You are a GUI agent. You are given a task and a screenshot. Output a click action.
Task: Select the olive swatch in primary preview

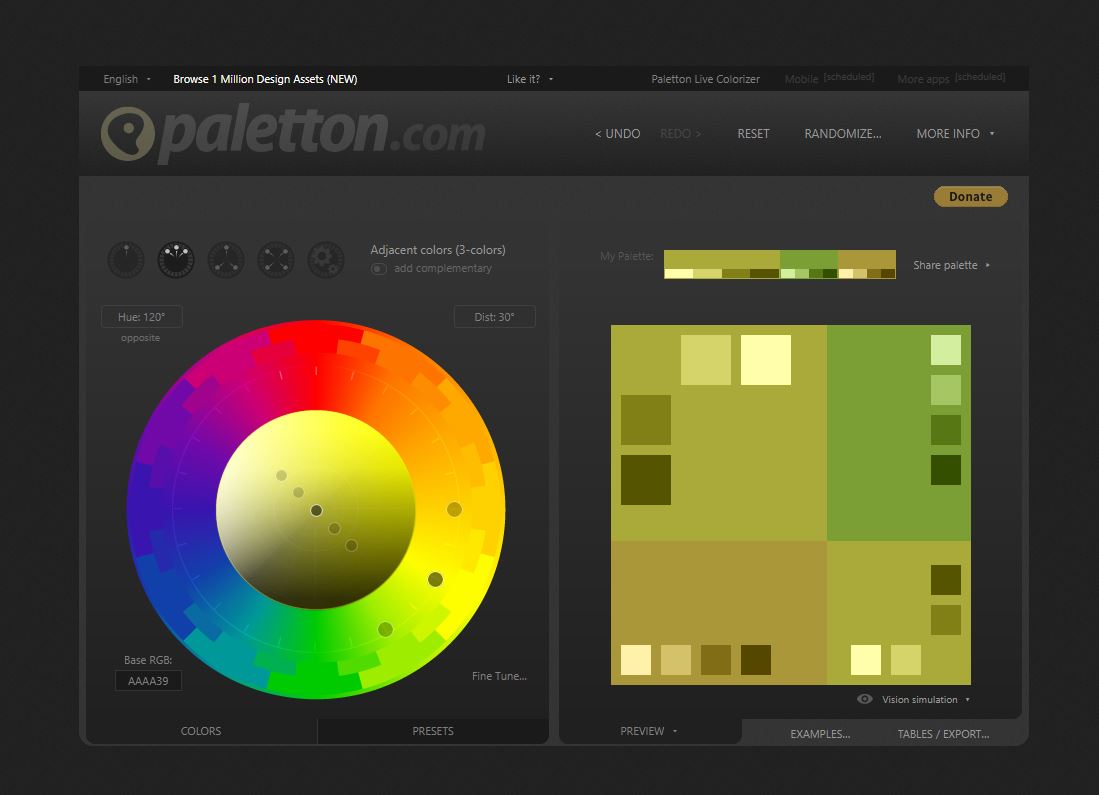point(646,420)
